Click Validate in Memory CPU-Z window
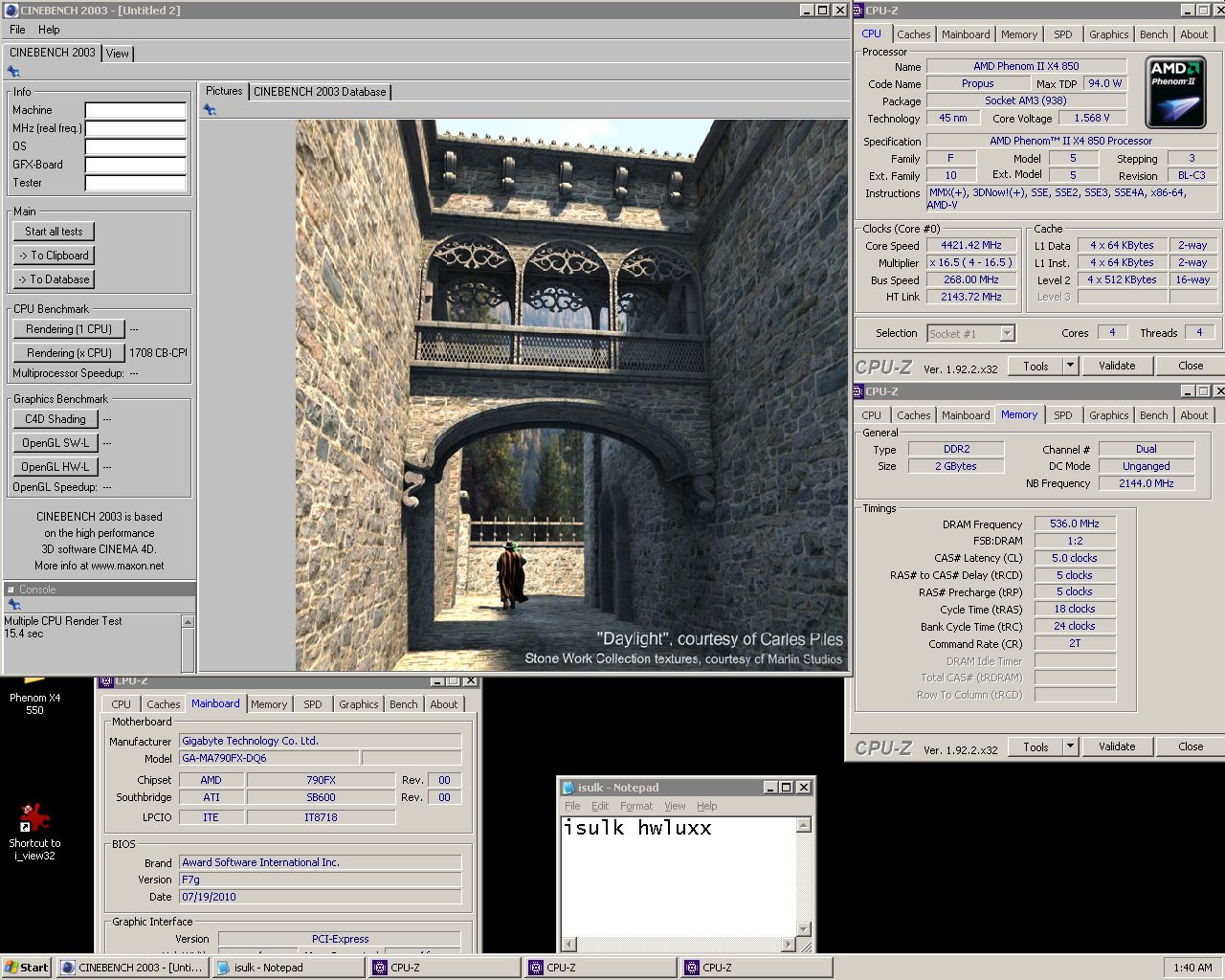Viewport: 1225px width, 980px height. 1117,746
